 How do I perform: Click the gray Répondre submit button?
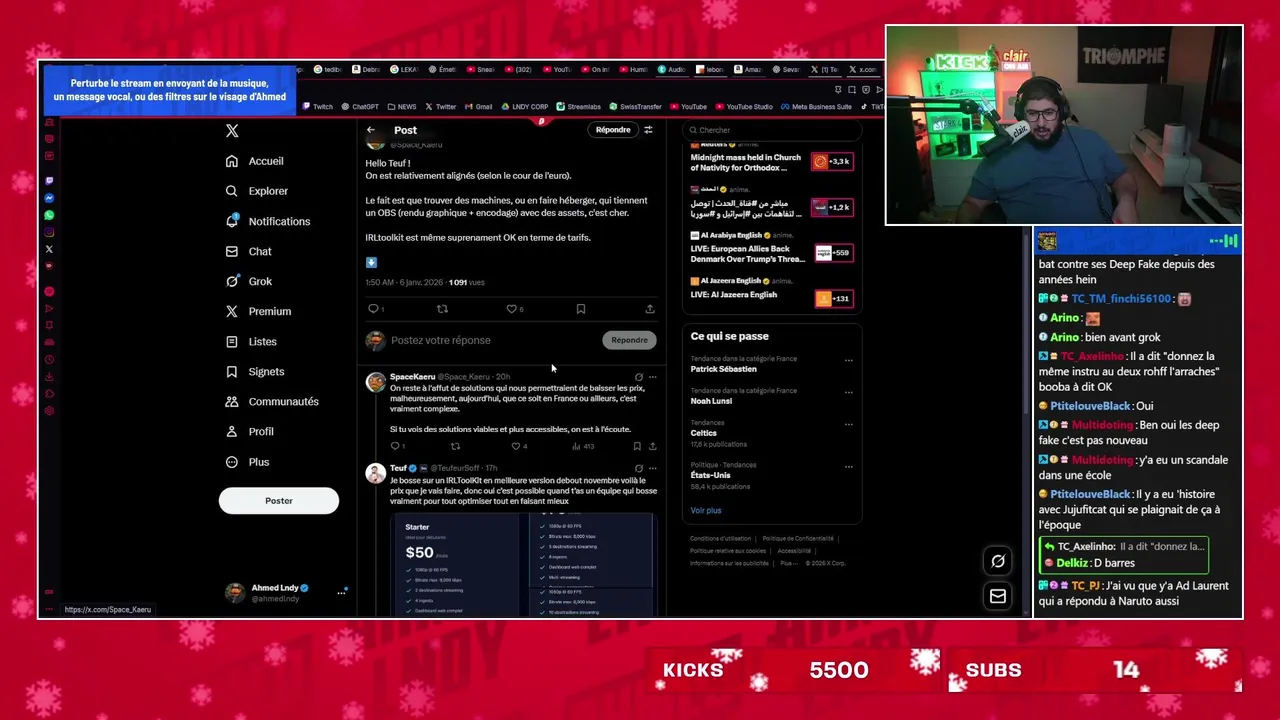point(629,340)
